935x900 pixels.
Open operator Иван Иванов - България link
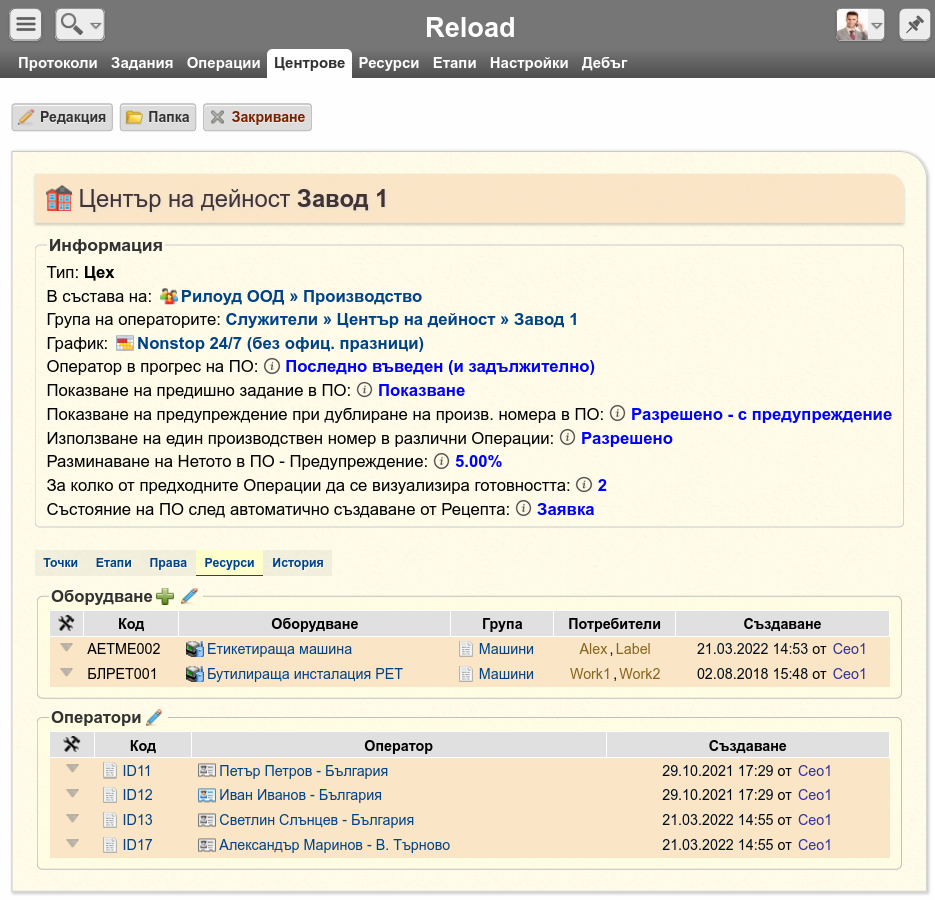point(301,795)
